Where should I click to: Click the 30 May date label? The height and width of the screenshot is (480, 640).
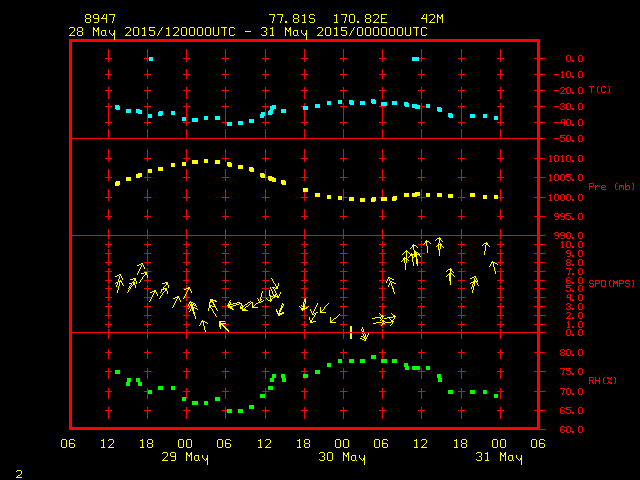(x=342, y=457)
